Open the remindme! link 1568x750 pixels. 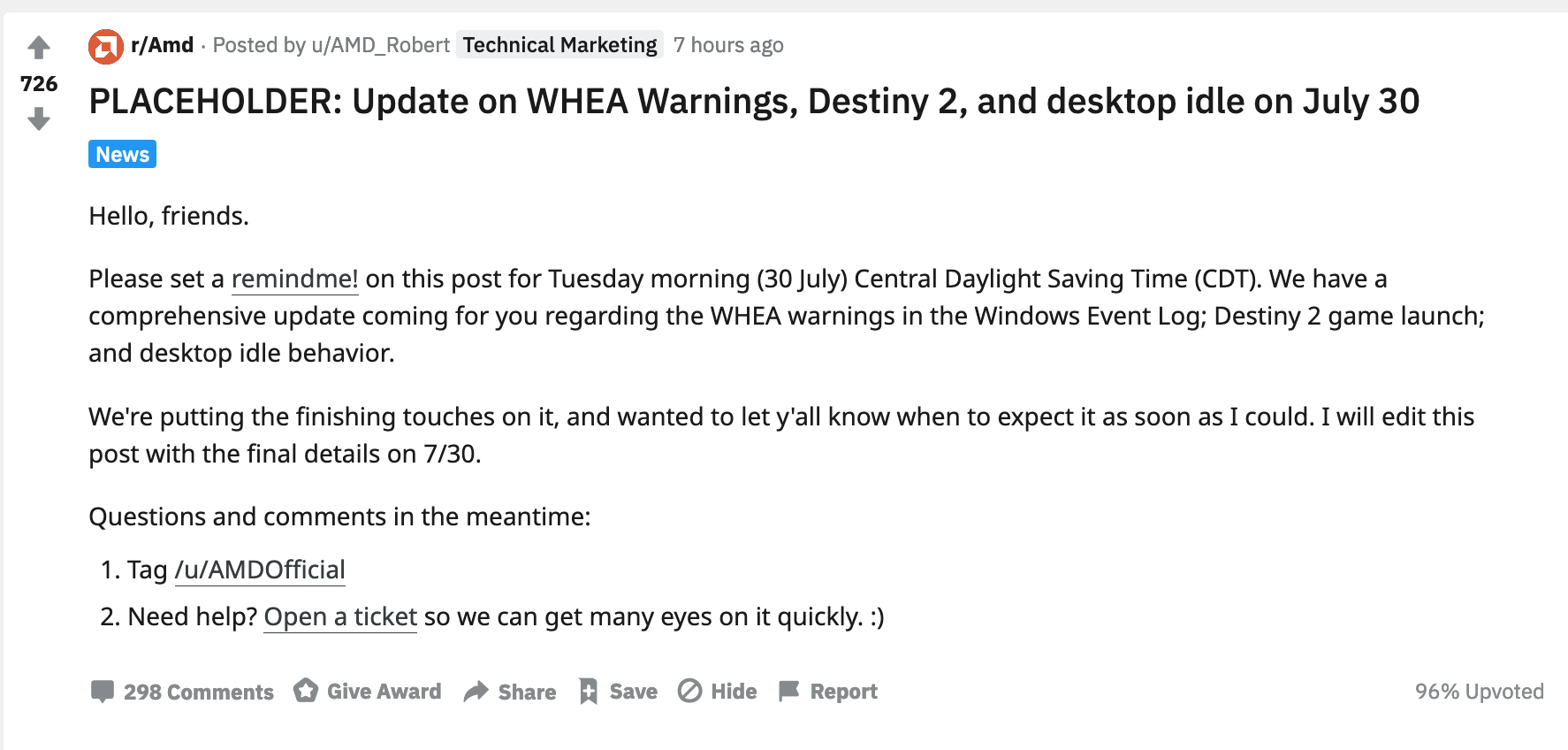coord(294,279)
